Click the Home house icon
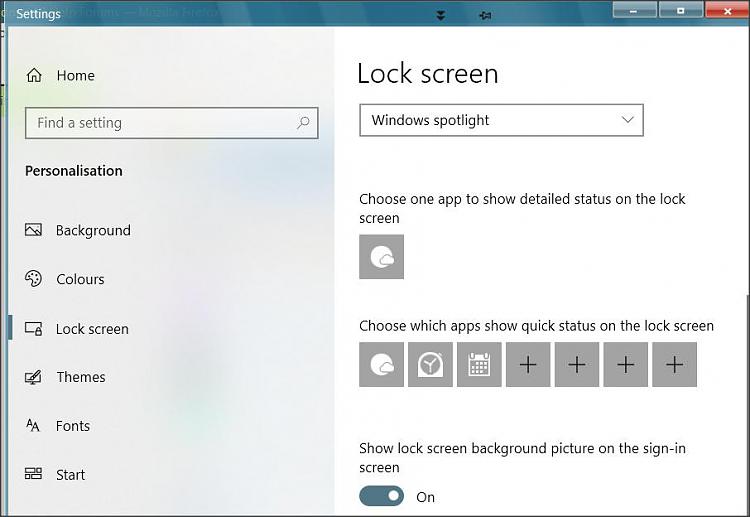The image size is (750, 517). click(34, 75)
